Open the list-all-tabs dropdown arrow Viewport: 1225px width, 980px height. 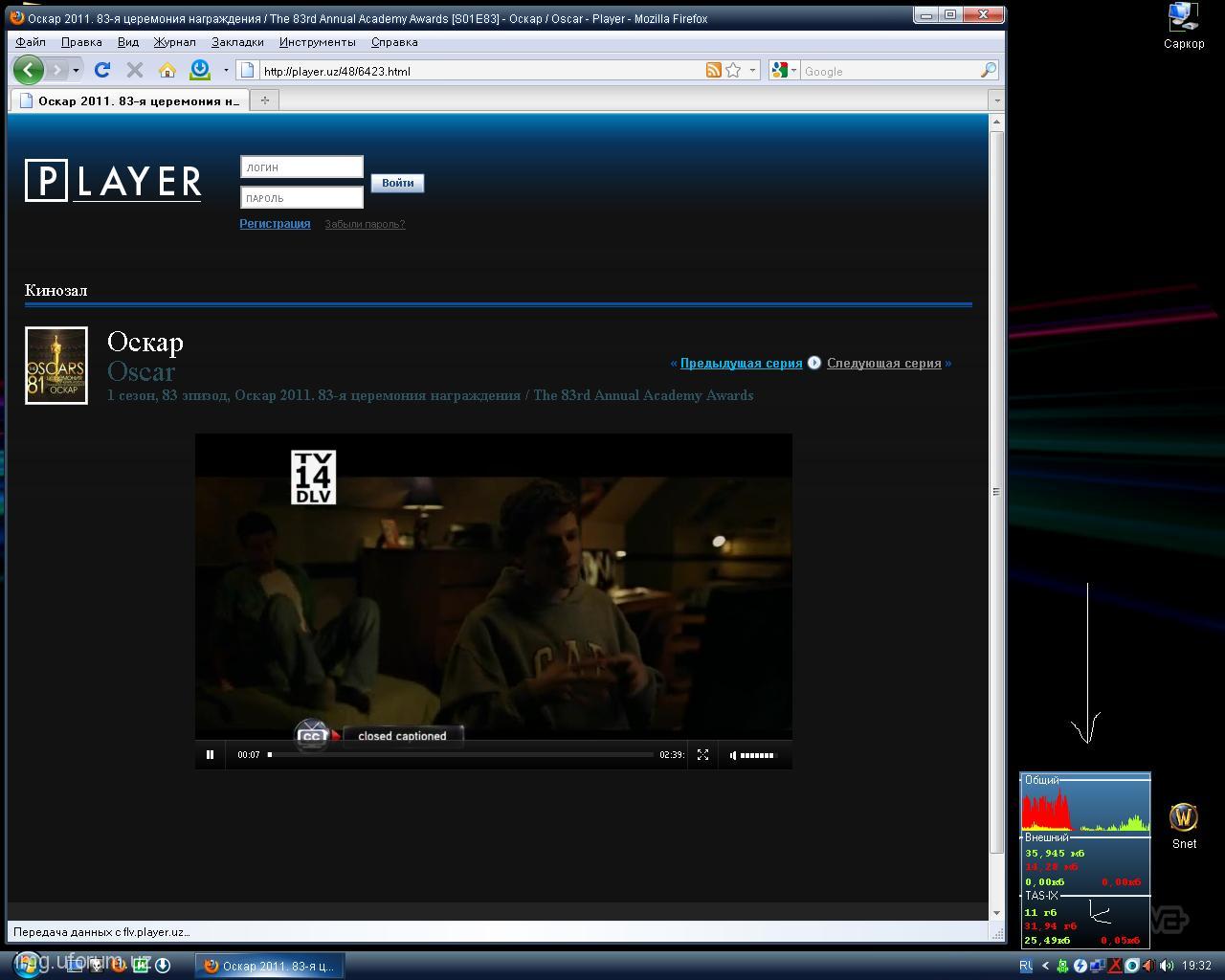pyautogui.click(x=996, y=100)
